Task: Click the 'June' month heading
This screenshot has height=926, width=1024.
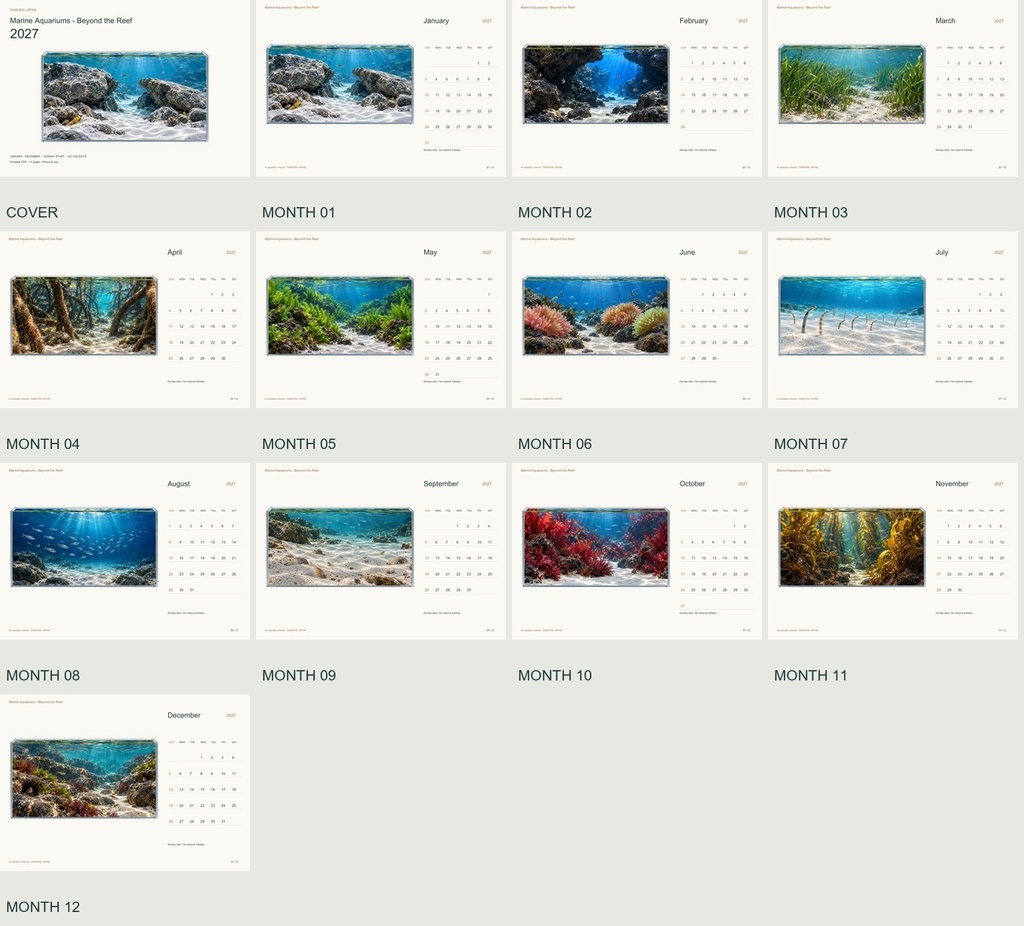Action: (687, 252)
